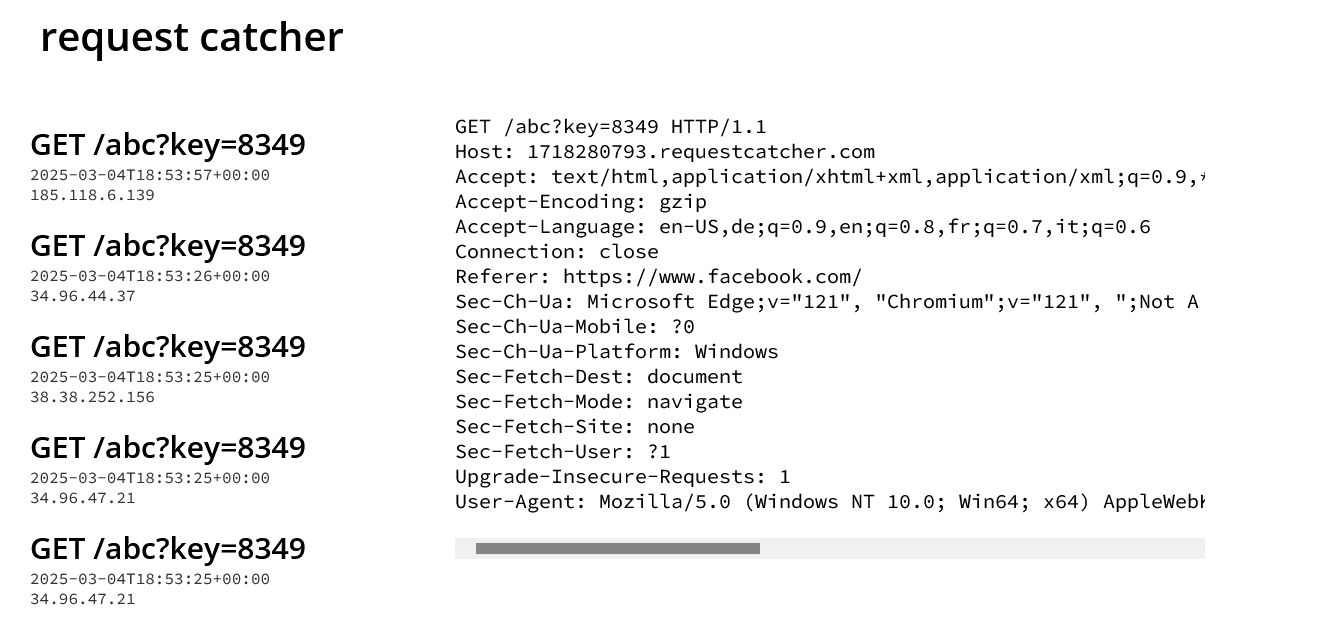Click the "request catcher" page title
Image resolution: width=1341 pixels, height=632 pixels.
tap(191, 38)
